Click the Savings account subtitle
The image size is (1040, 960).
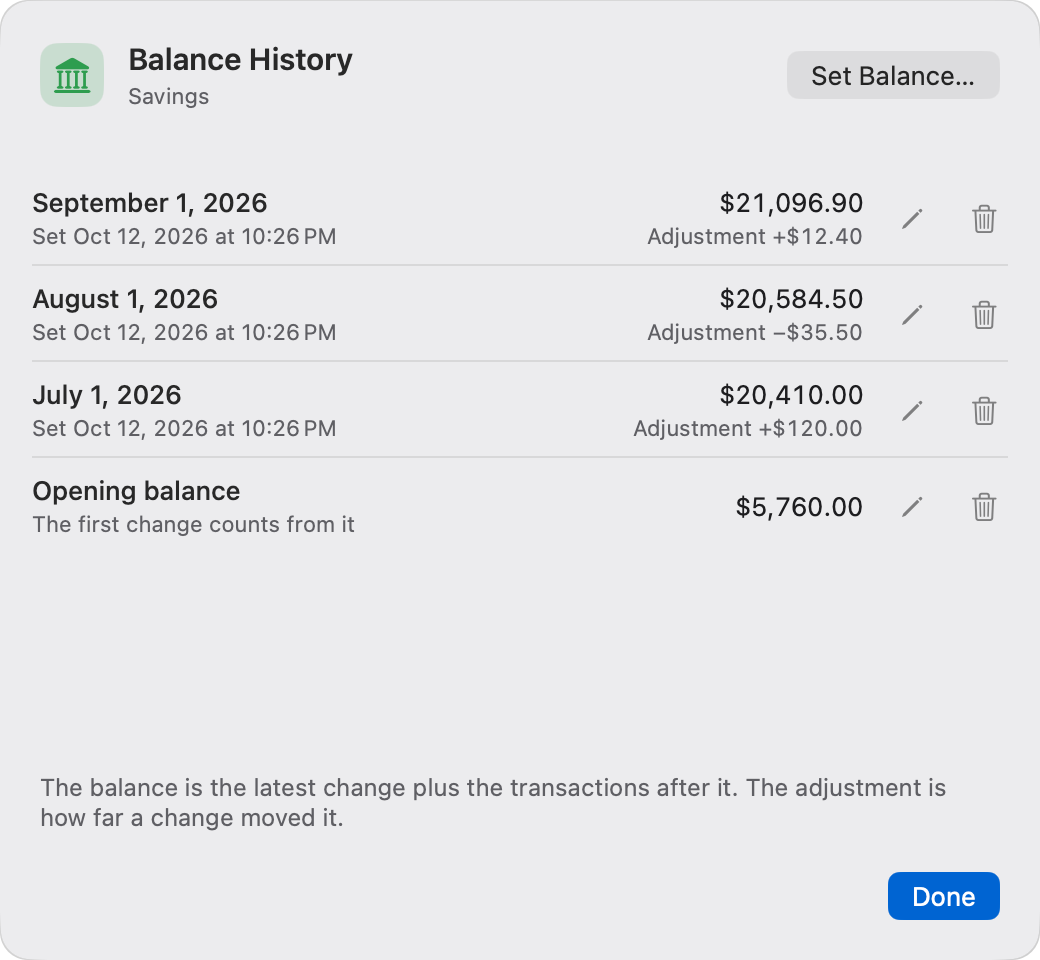[168, 97]
